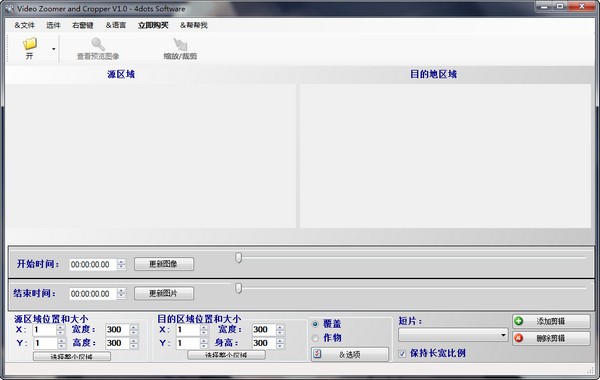Screen dimensions: 600x380
Task: Open the 短片 clip dropdown
Action: (453, 335)
